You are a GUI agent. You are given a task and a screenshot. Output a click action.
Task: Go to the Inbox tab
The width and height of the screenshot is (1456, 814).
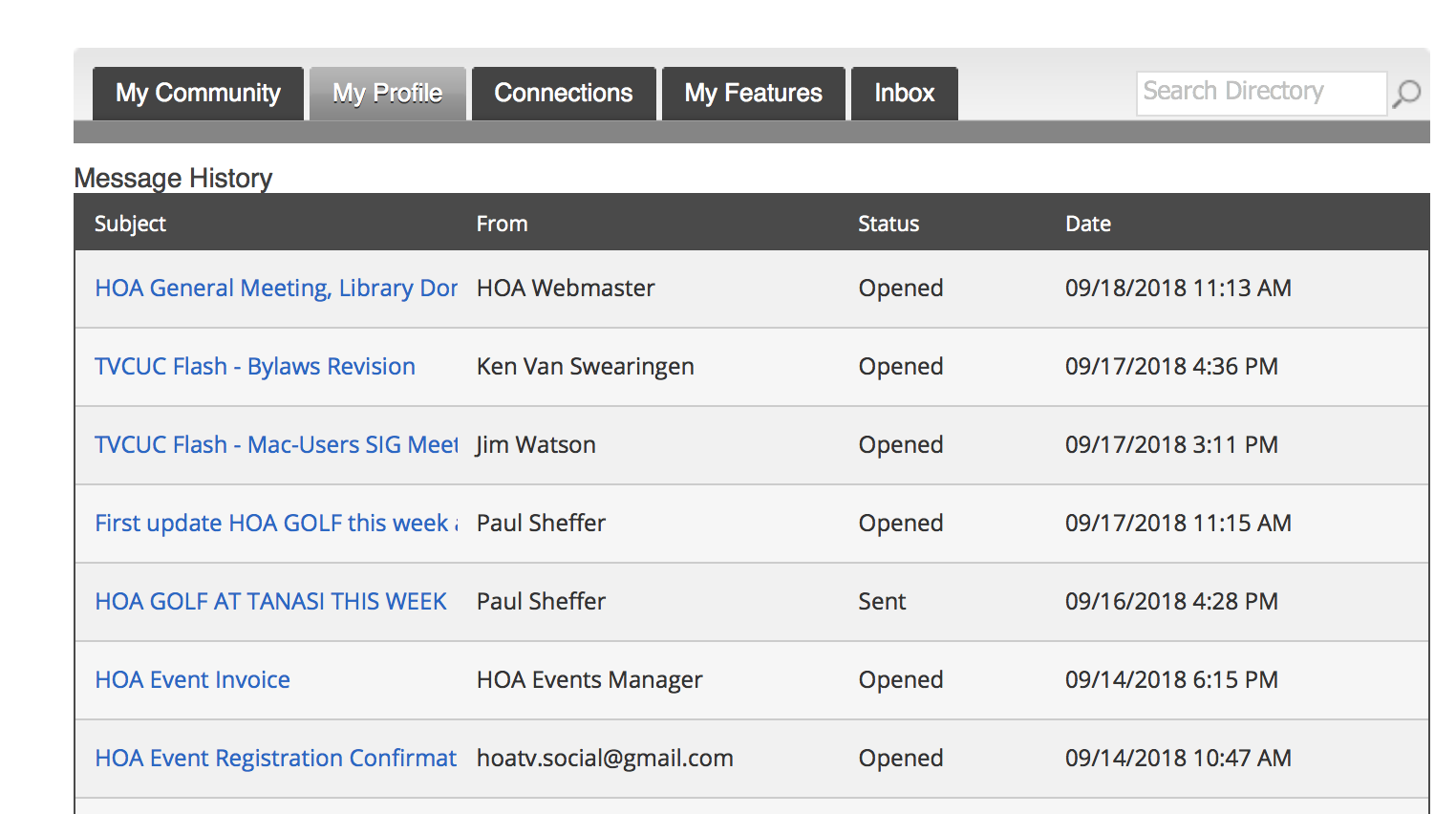(x=905, y=94)
